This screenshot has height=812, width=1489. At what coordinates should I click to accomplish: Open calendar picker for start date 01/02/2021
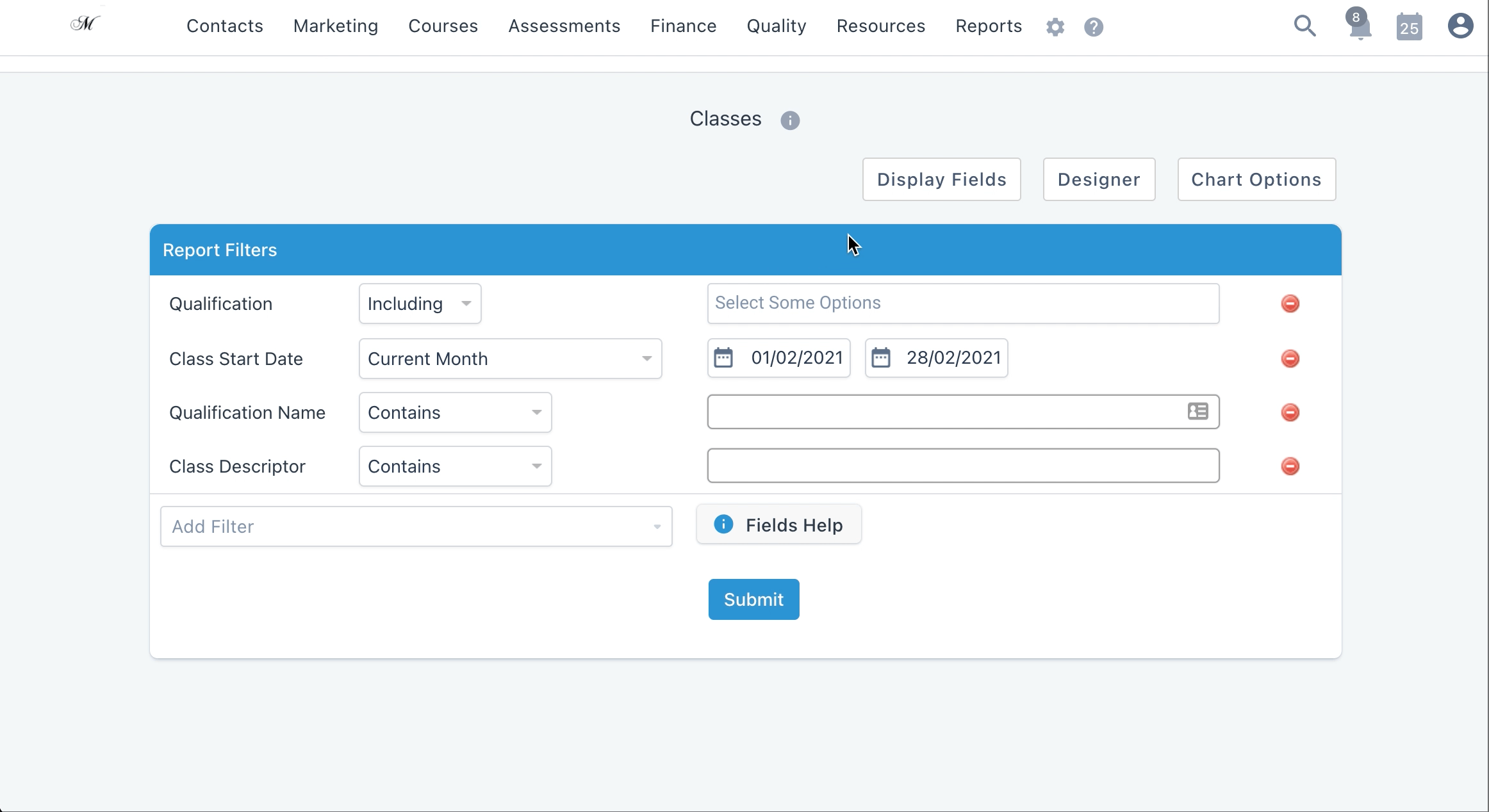[x=723, y=357]
